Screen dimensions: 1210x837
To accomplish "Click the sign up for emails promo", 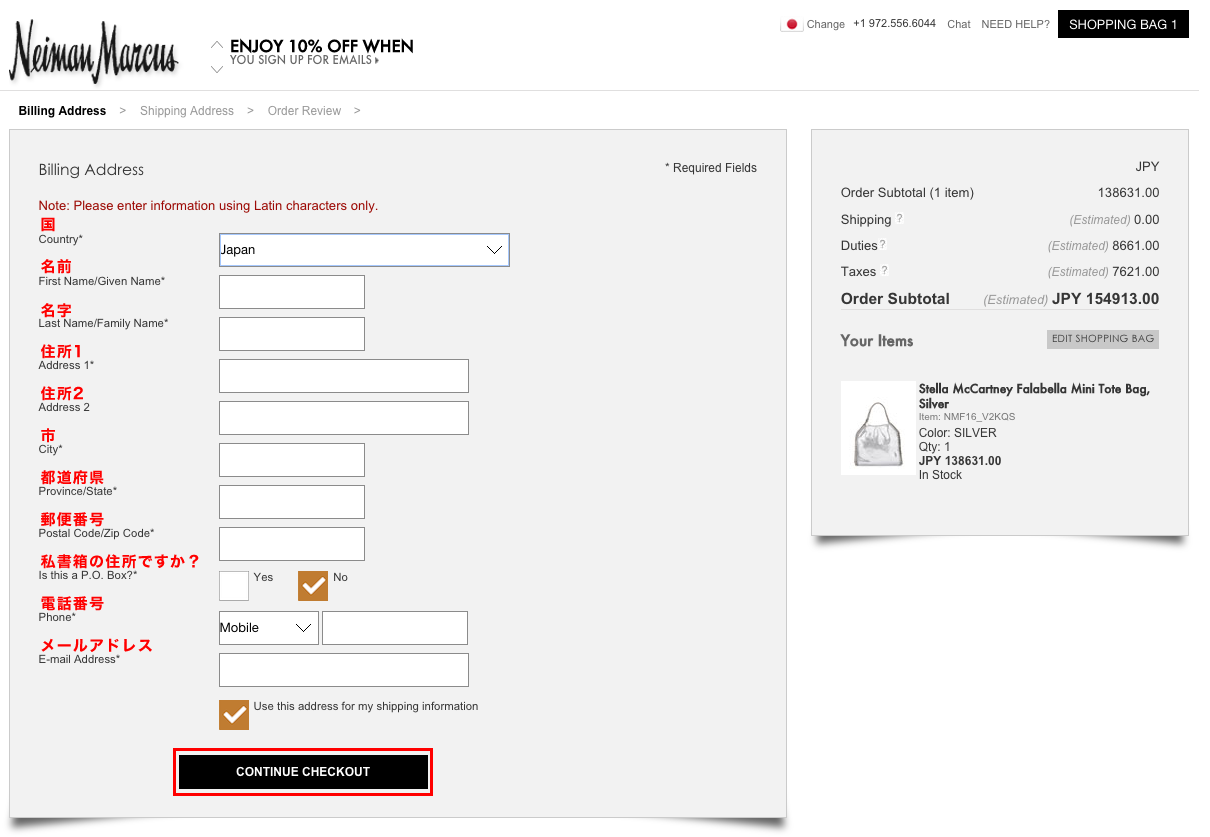I will tap(321, 52).
